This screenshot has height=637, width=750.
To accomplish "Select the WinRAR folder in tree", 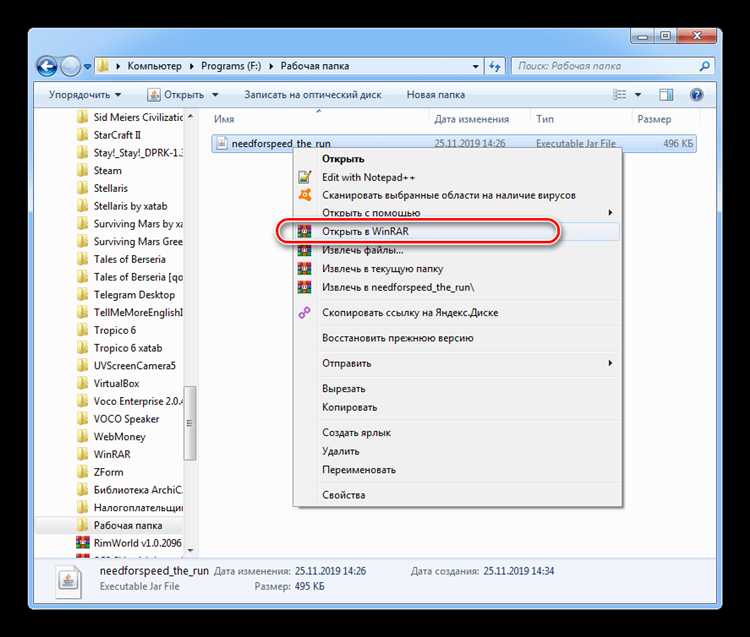I will tap(112, 454).
